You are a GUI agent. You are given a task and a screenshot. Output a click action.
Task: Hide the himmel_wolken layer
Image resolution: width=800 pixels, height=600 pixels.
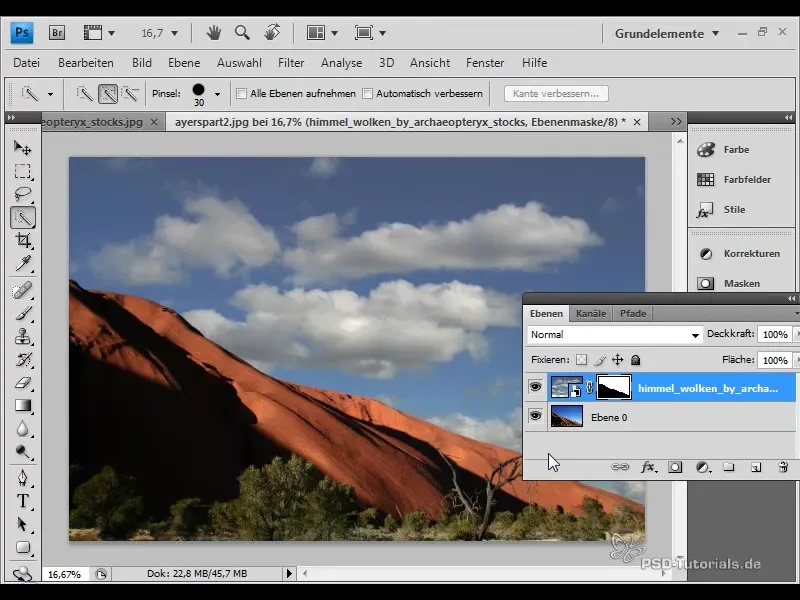[535, 387]
